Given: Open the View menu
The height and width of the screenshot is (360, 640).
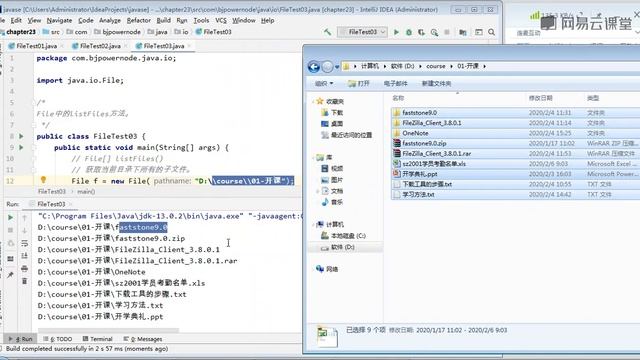Looking at the screenshot, I should [x=34, y=20].
